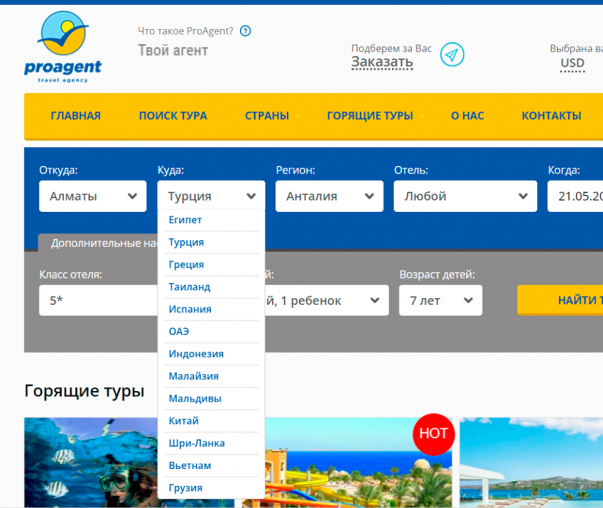Click the red HOT badge

click(433, 434)
